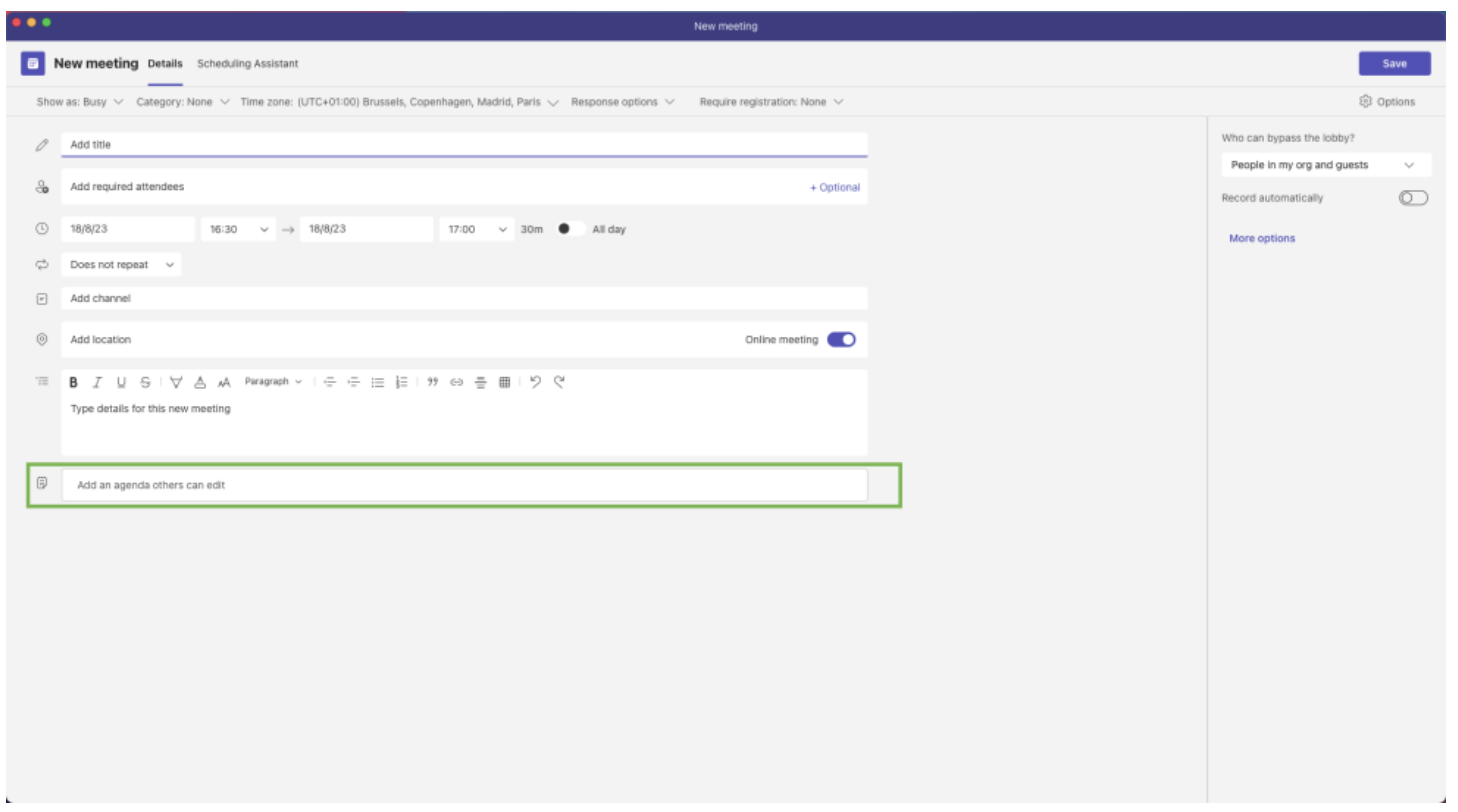This screenshot has height=812, width=1458.
Task: Toggle the All day switch
Action: click(571, 229)
